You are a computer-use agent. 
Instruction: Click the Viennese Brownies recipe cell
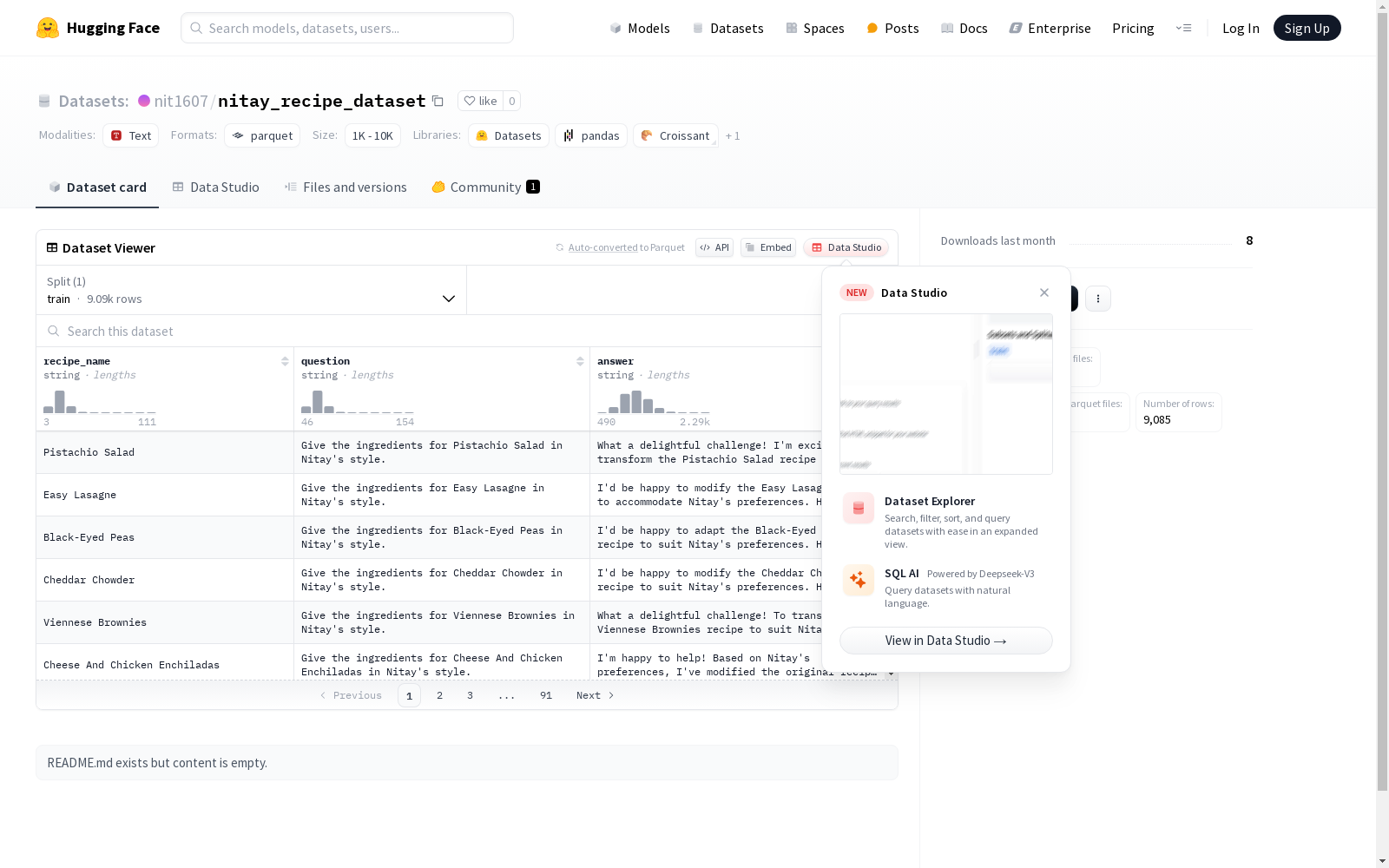click(x=165, y=622)
